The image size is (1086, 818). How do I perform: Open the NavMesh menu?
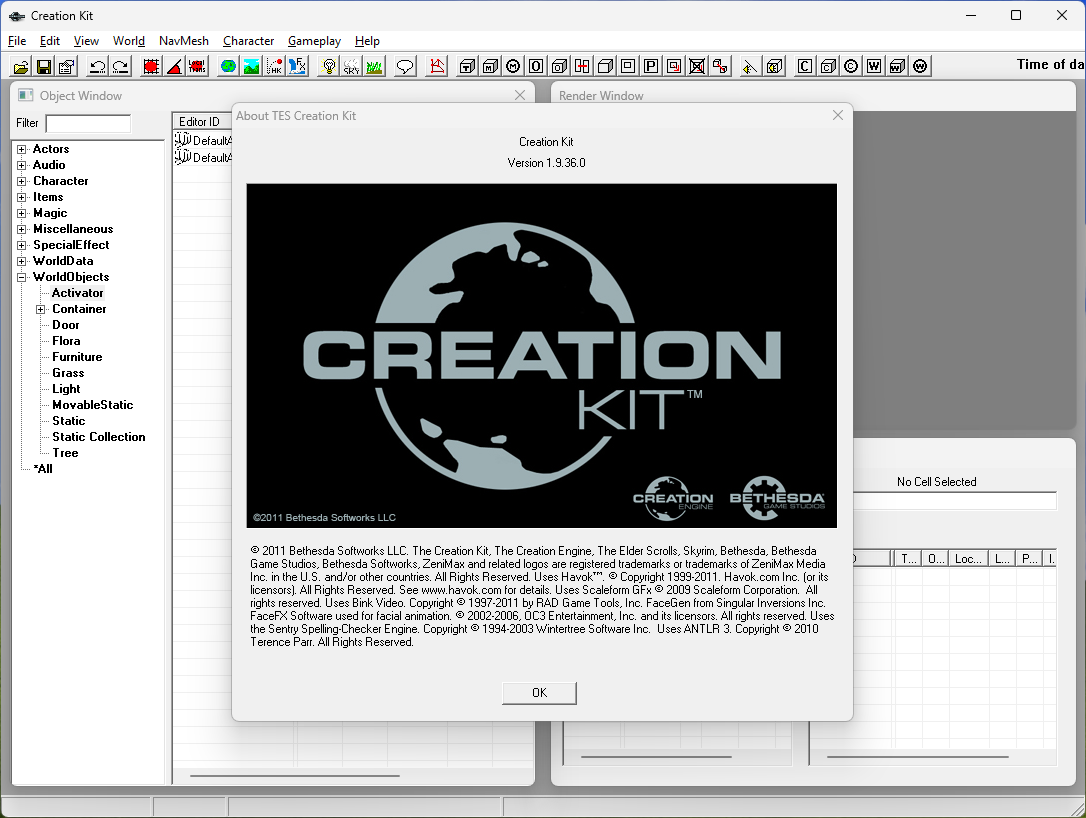click(x=184, y=41)
